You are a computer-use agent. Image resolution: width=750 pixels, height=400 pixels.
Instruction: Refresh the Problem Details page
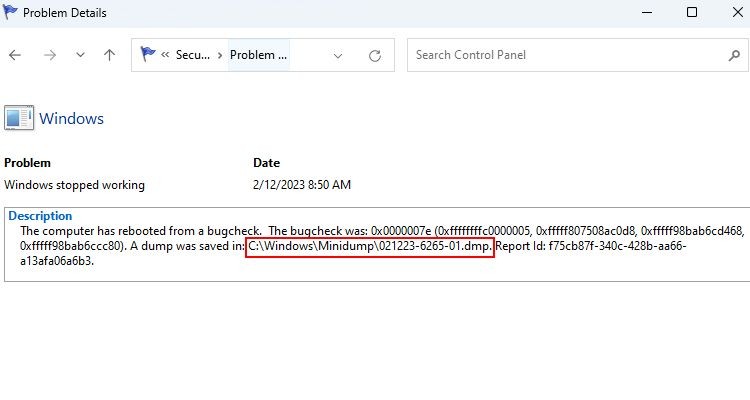click(375, 56)
